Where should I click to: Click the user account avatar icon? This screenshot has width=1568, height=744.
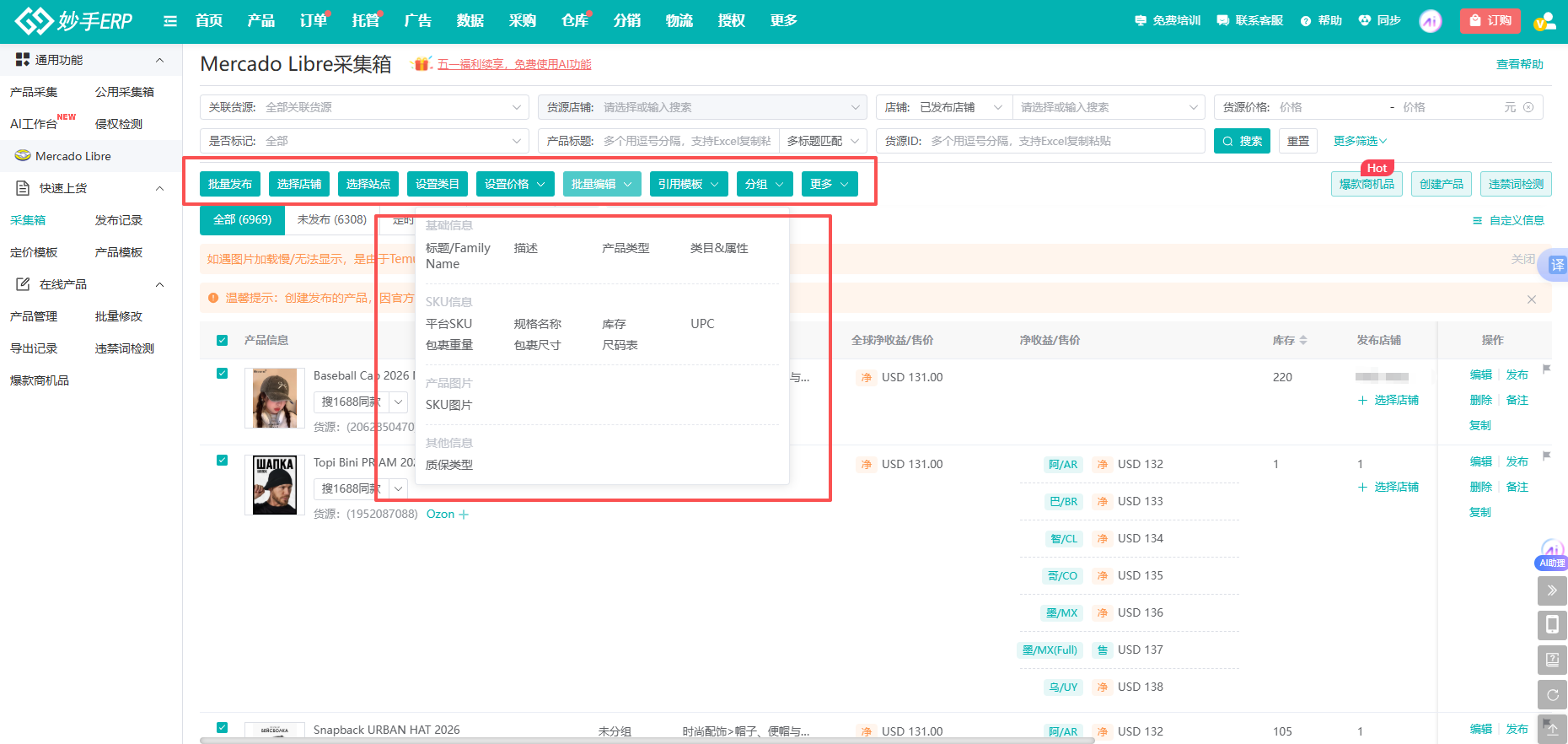[x=1544, y=21]
